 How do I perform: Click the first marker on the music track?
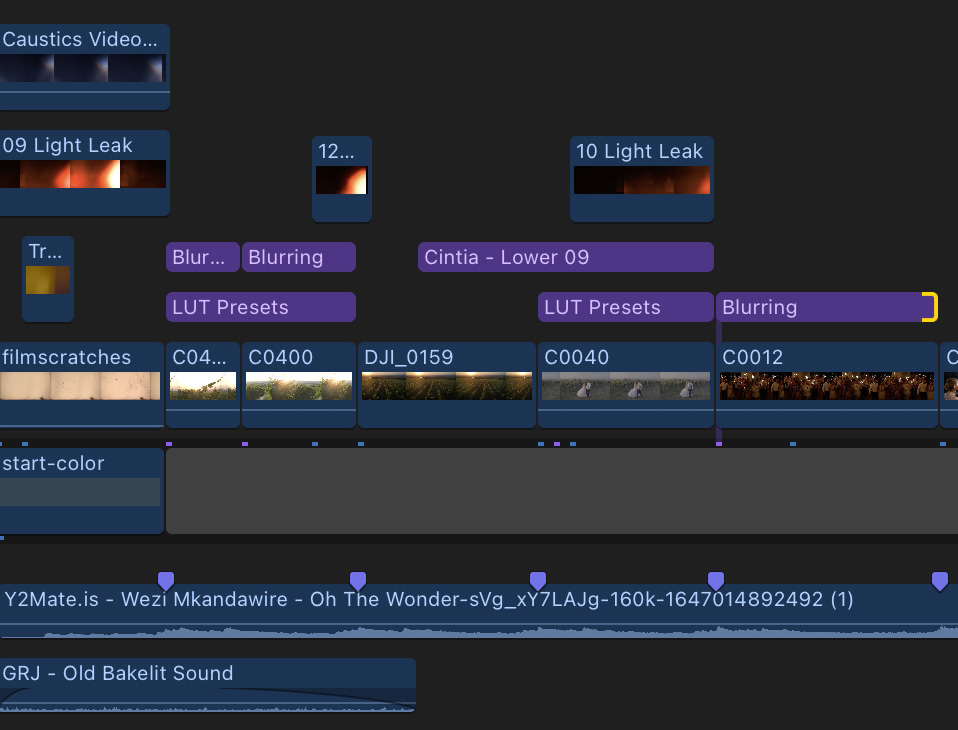pos(166,581)
